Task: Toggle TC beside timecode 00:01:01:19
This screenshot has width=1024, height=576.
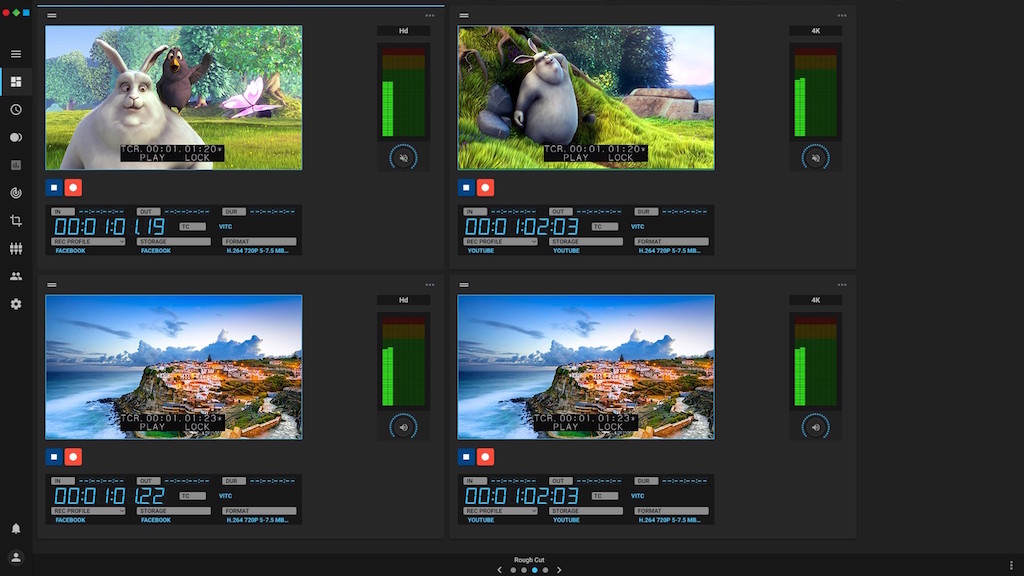Action: pos(192,227)
